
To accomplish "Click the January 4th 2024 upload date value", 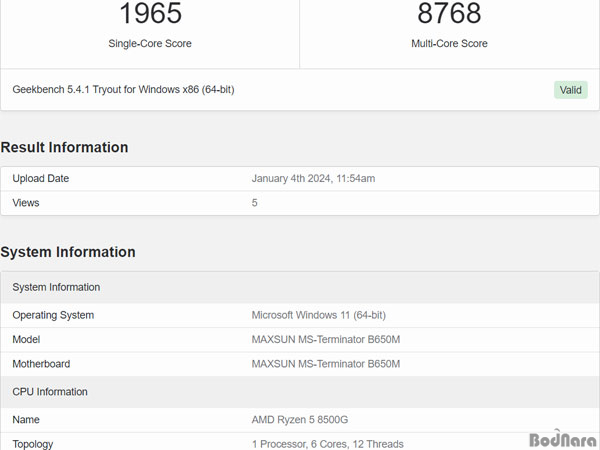I will coord(313,178).
